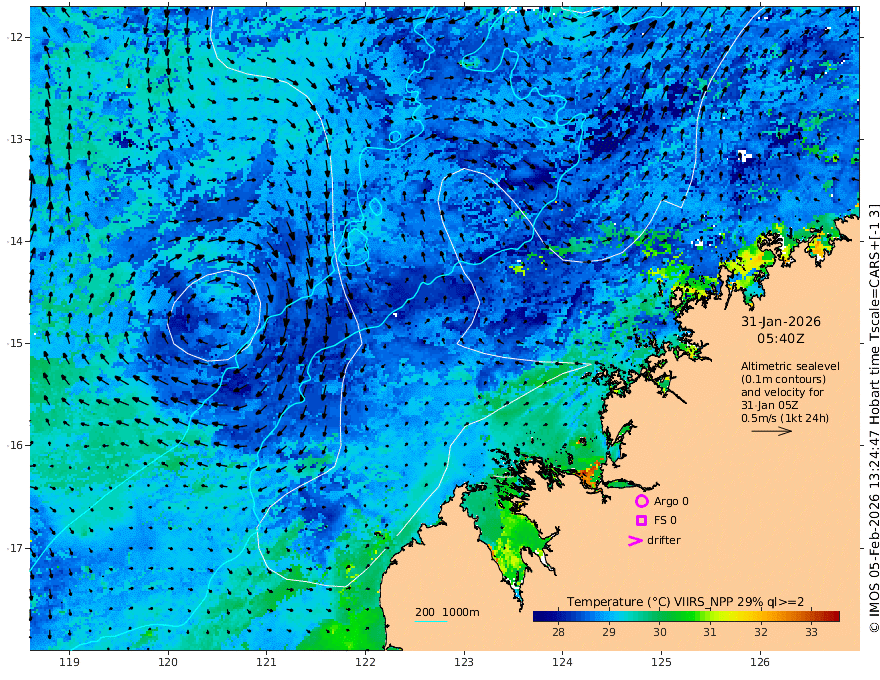Click the 'Altimetric sealevel' caption line
This screenshot has width=880, height=680.
[790, 366]
